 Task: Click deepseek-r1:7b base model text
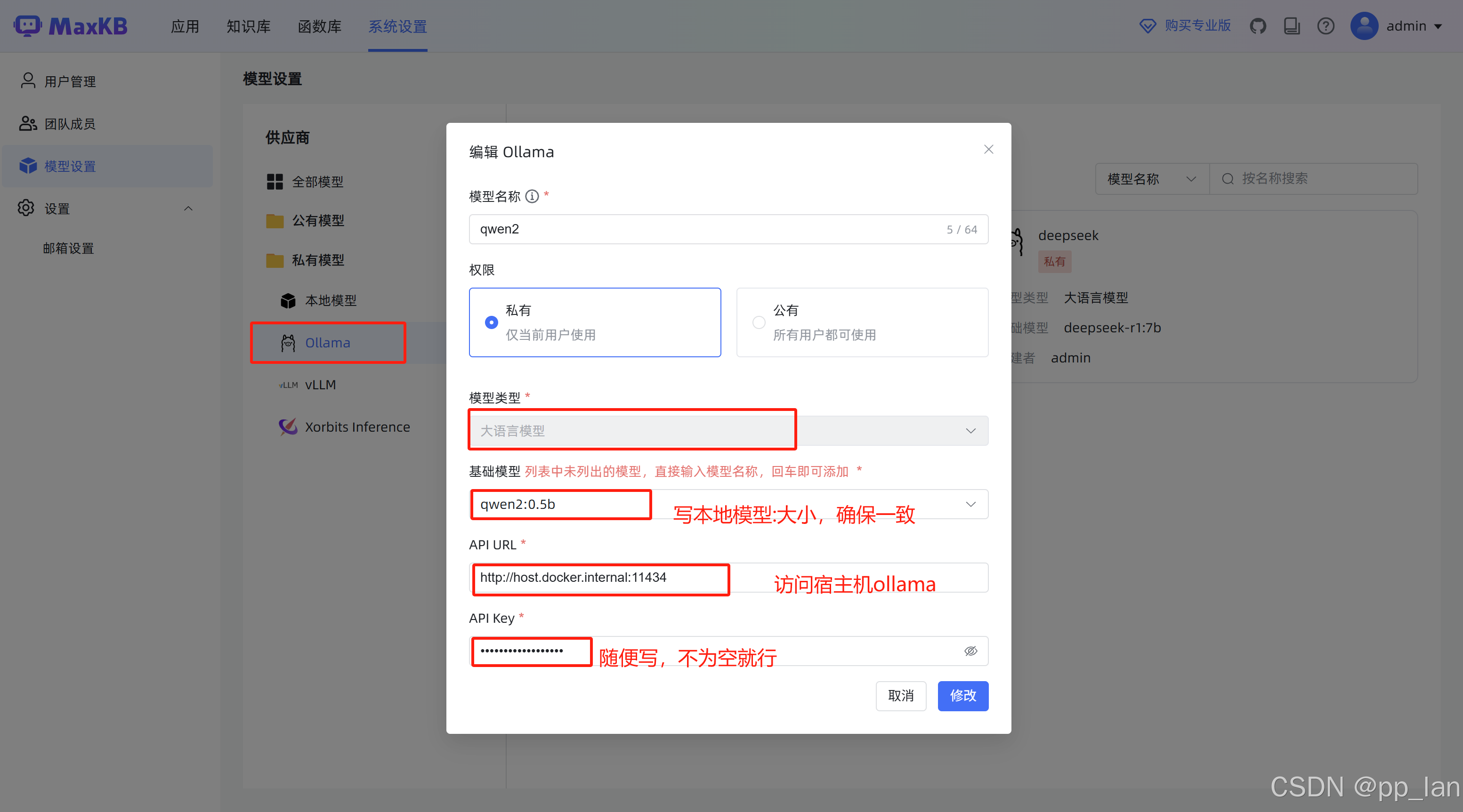coord(1112,328)
